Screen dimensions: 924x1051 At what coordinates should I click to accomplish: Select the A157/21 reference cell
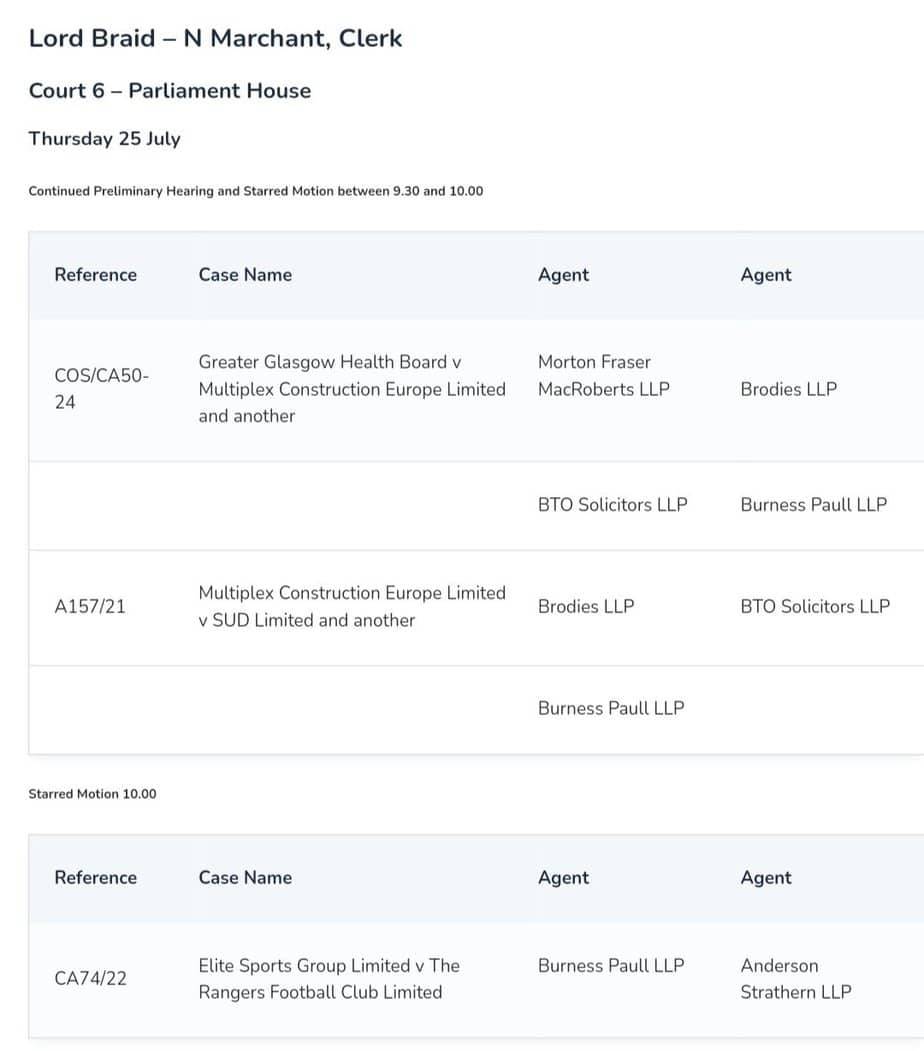90,607
